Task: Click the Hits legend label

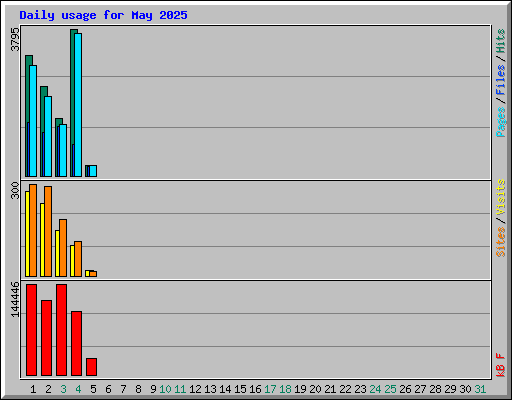Action: (501, 41)
